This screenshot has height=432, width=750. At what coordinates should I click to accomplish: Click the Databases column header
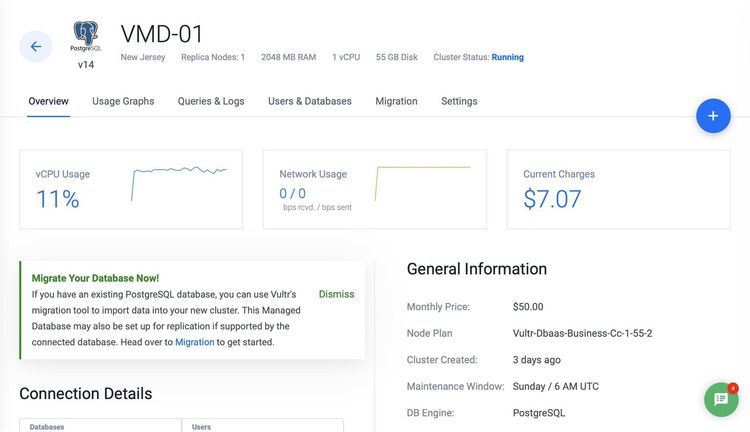click(x=47, y=427)
